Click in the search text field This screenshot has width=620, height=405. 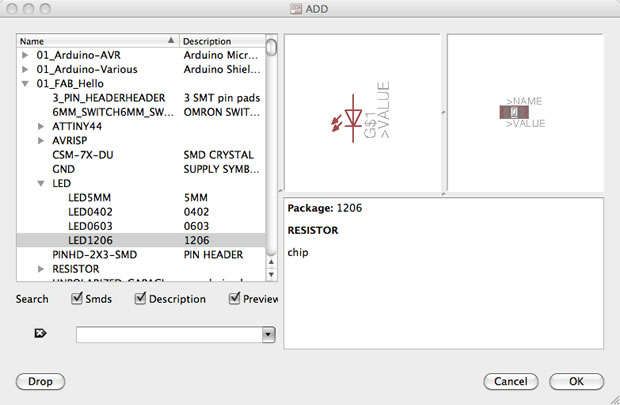pyautogui.click(x=170, y=335)
